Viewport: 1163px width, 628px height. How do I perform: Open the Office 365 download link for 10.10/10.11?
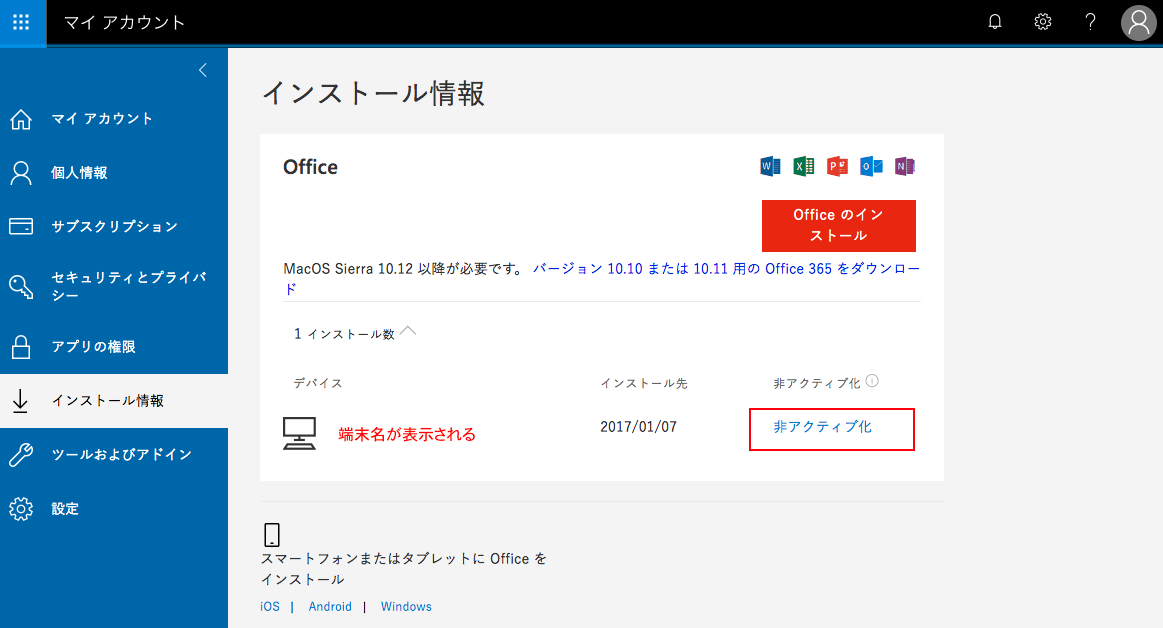[726, 269]
